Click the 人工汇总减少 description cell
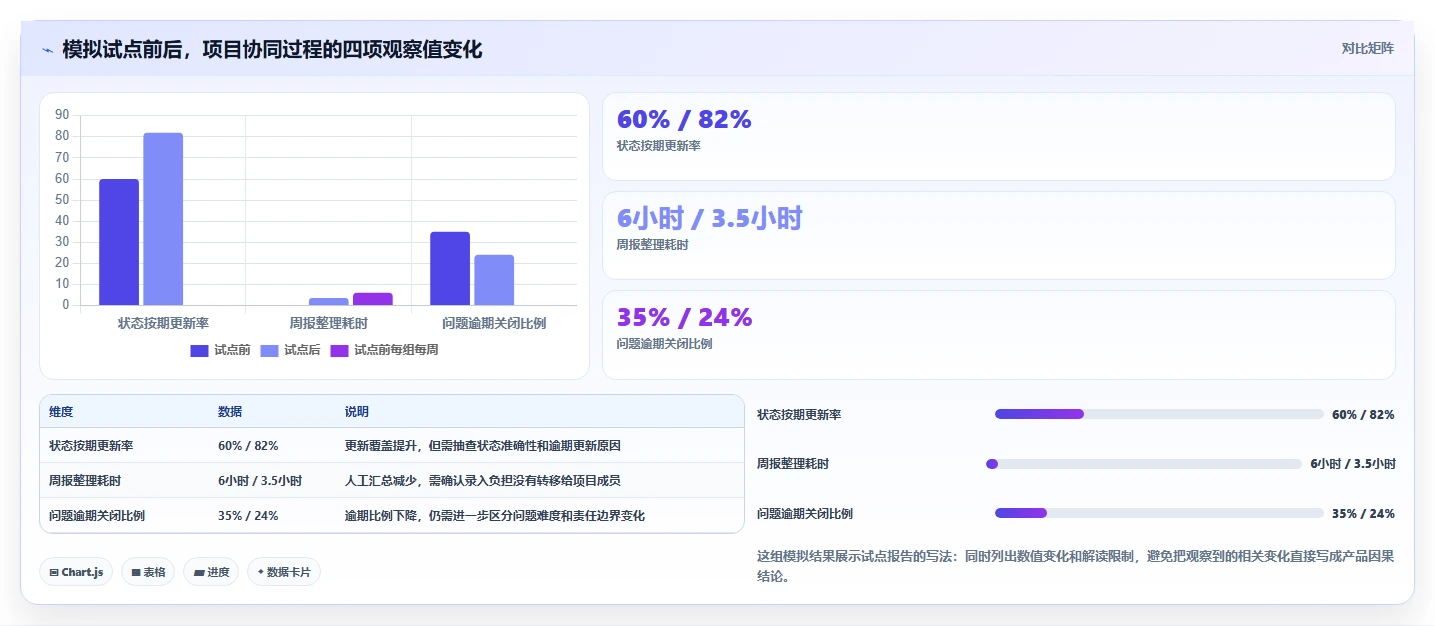This screenshot has height=626, width=1435. [483, 481]
